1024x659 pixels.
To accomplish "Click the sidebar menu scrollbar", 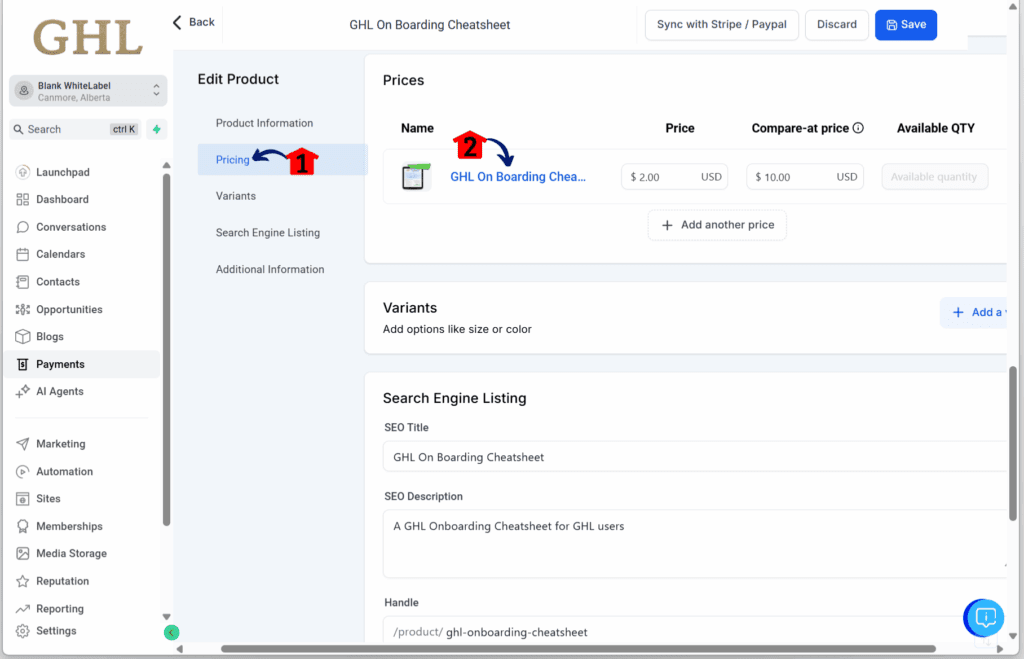I will coord(167,349).
